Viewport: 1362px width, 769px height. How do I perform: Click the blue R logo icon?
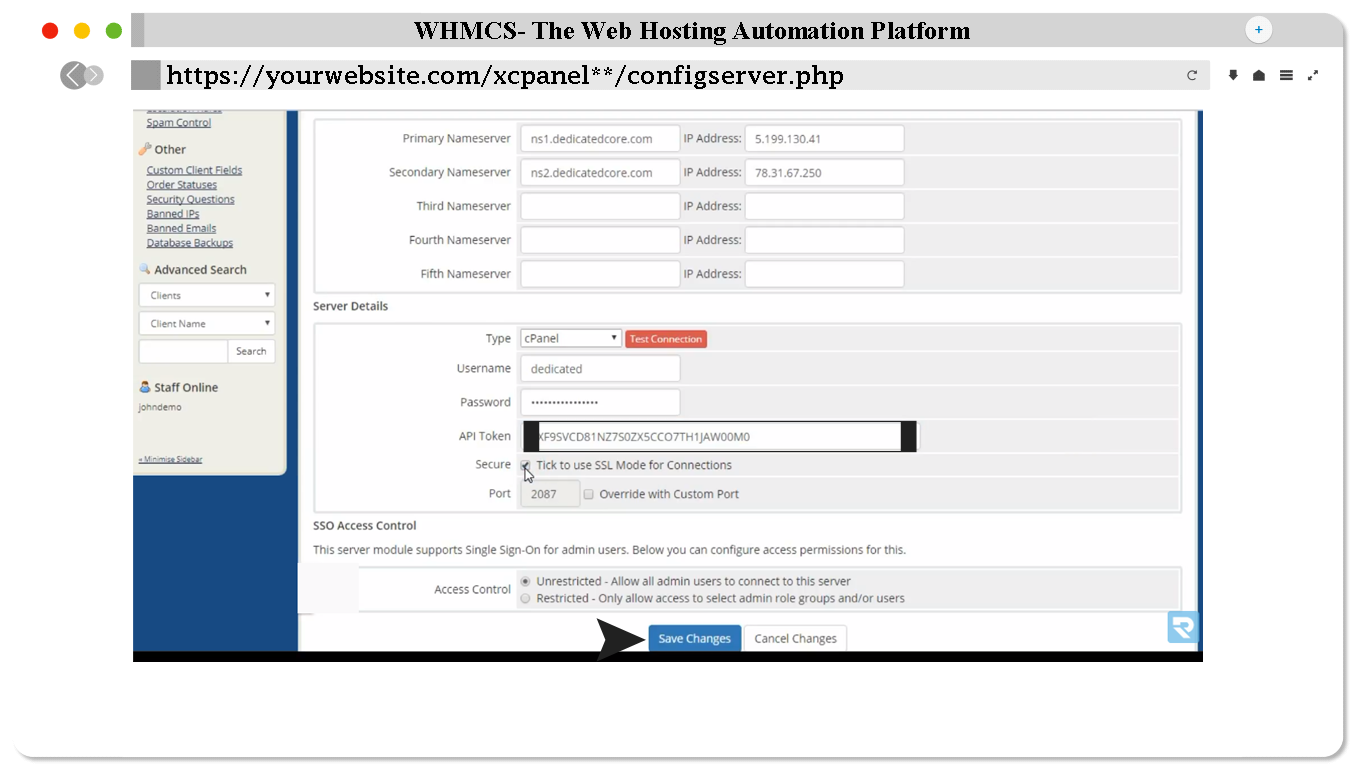pos(1183,627)
